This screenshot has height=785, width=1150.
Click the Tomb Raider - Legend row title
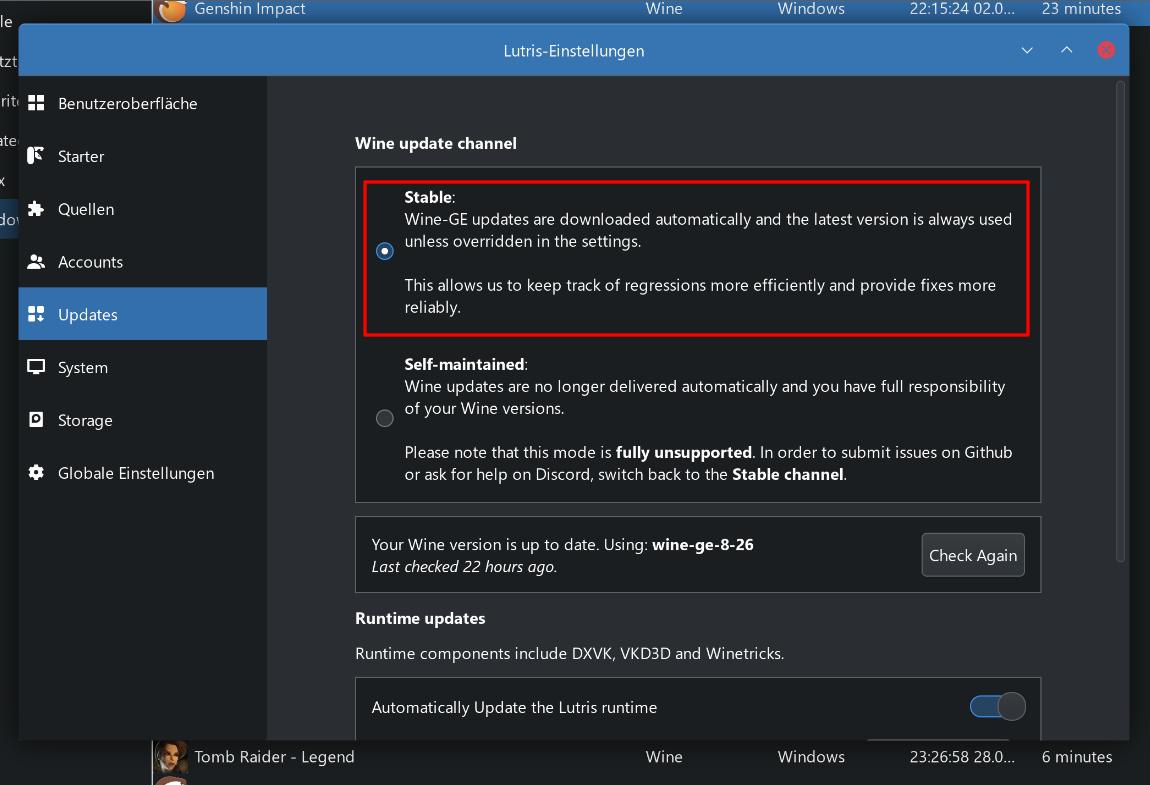click(274, 757)
